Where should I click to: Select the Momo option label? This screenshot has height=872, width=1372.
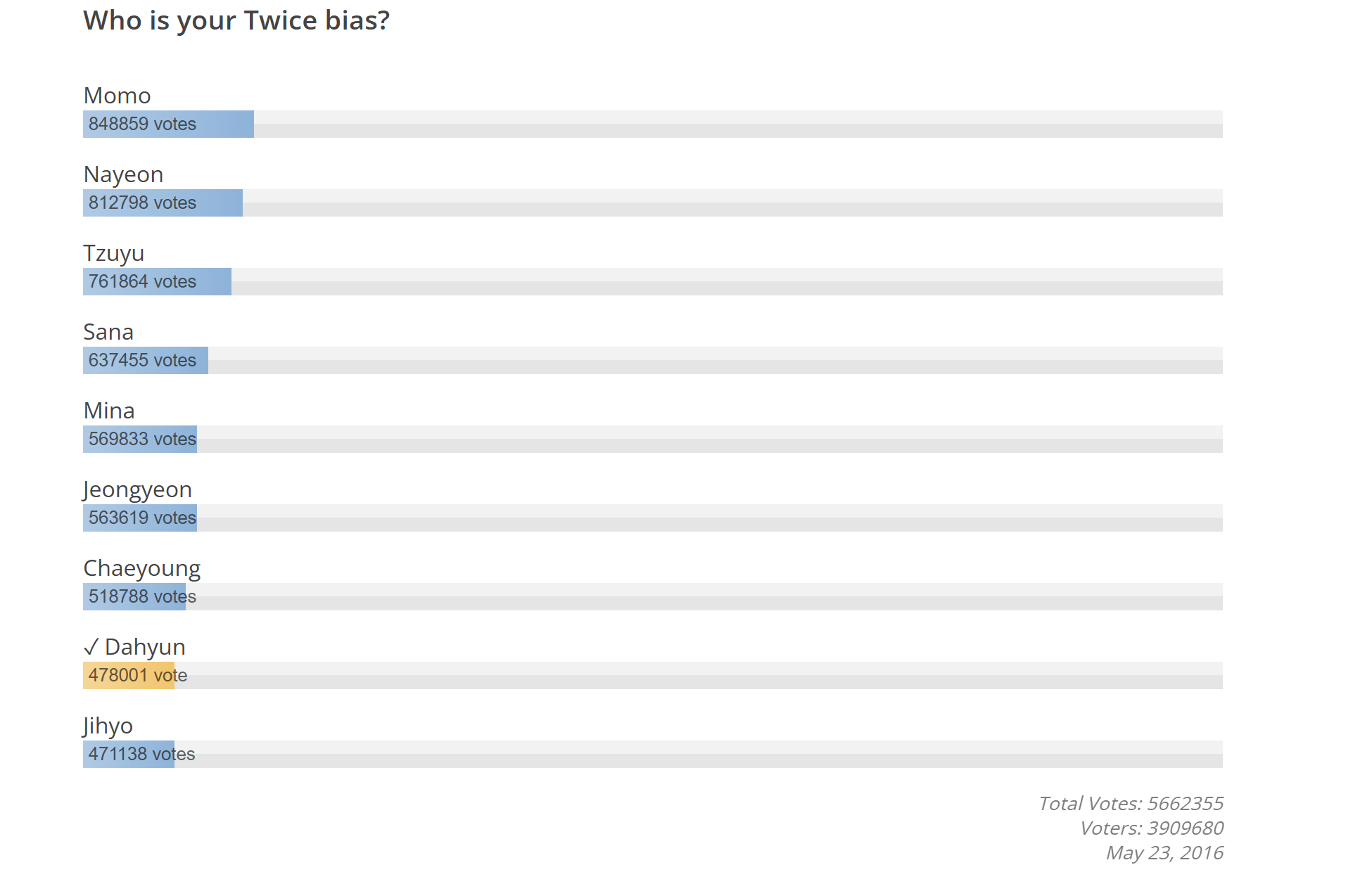tap(117, 96)
